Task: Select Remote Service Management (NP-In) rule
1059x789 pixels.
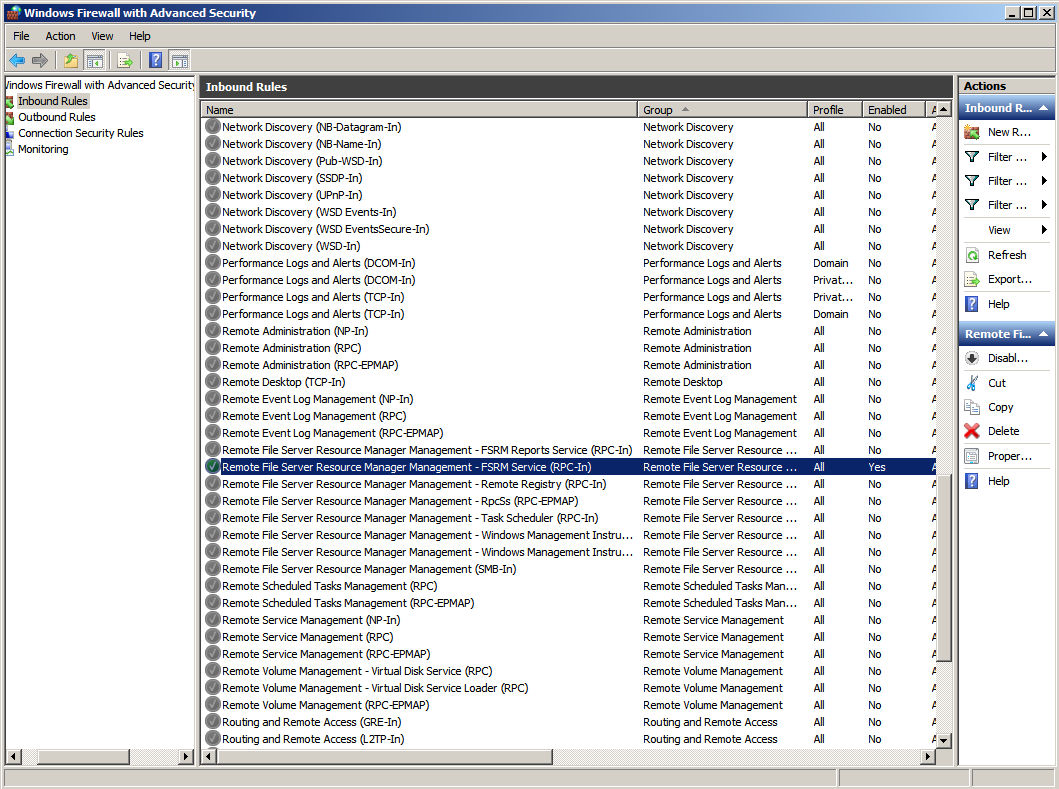Action: [x=311, y=620]
